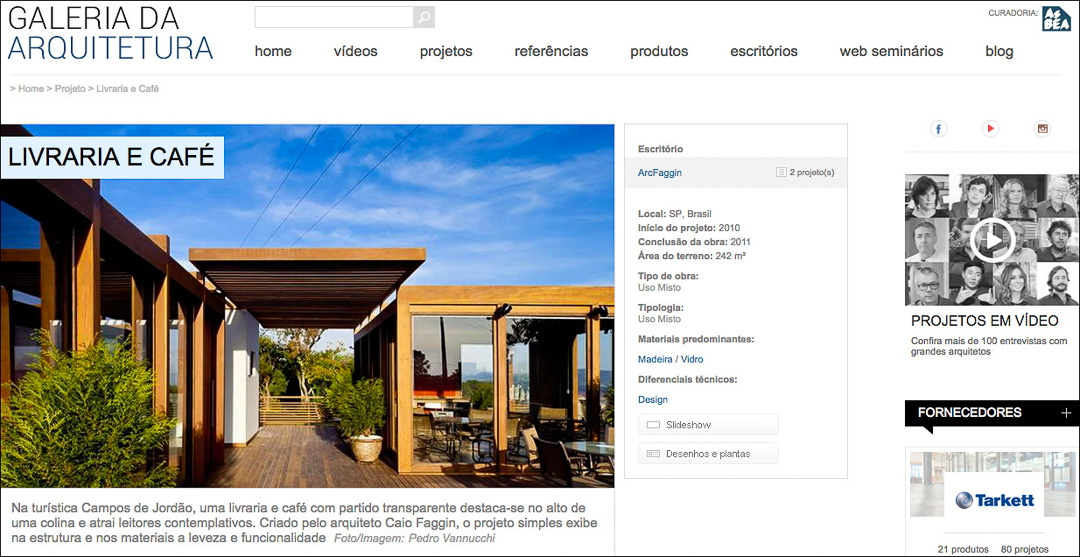This screenshot has height=557, width=1080.
Task: Follow the ArcFaggin office link
Action: click(660, 173)
